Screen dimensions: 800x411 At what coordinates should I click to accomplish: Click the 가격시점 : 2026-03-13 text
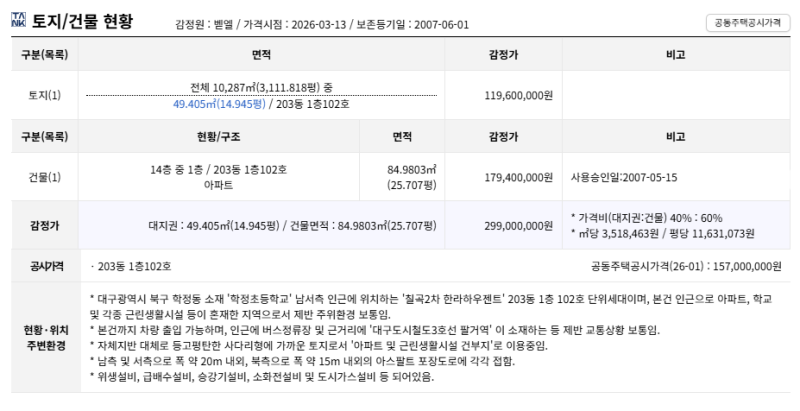click(x=294, y=24)
